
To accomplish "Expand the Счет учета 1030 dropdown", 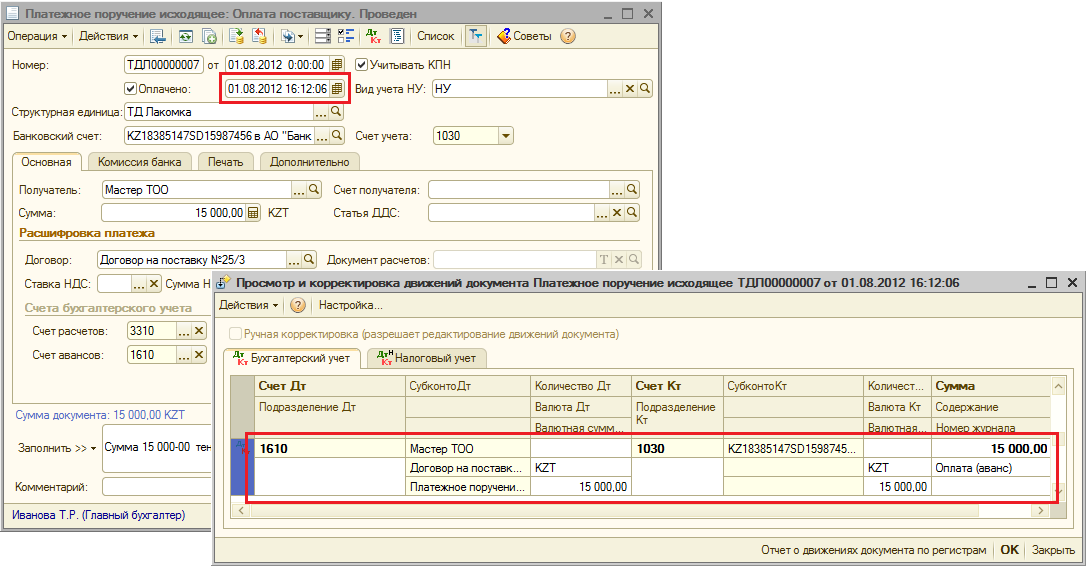I will tap(505, 136).
